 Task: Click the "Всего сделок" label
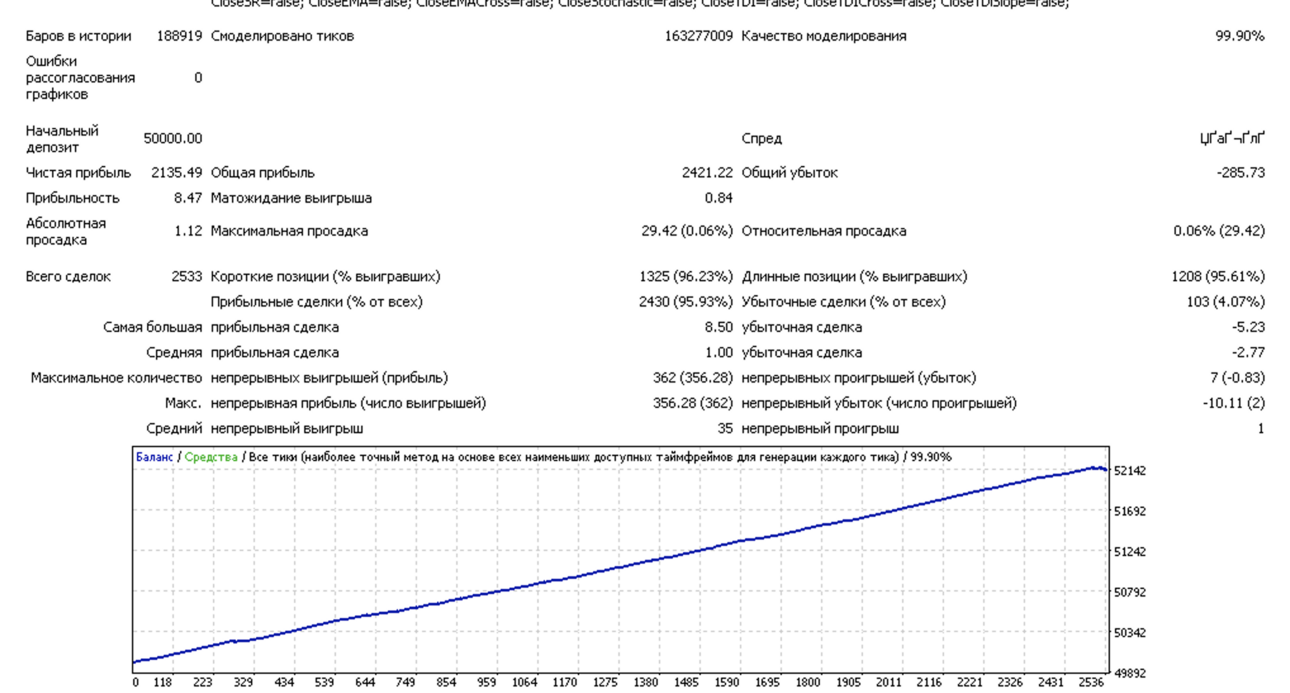pyautogui.click(x=69, y=277)
